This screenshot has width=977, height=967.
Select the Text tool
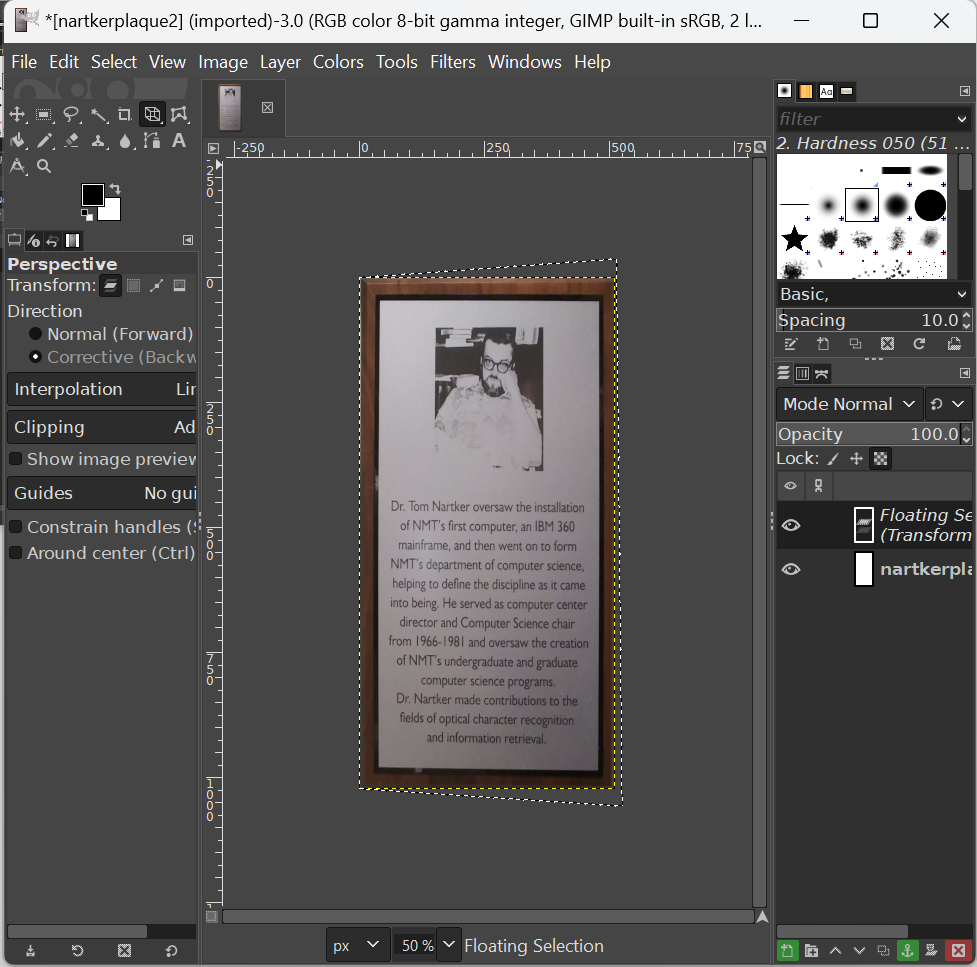(x=179, y=141)
